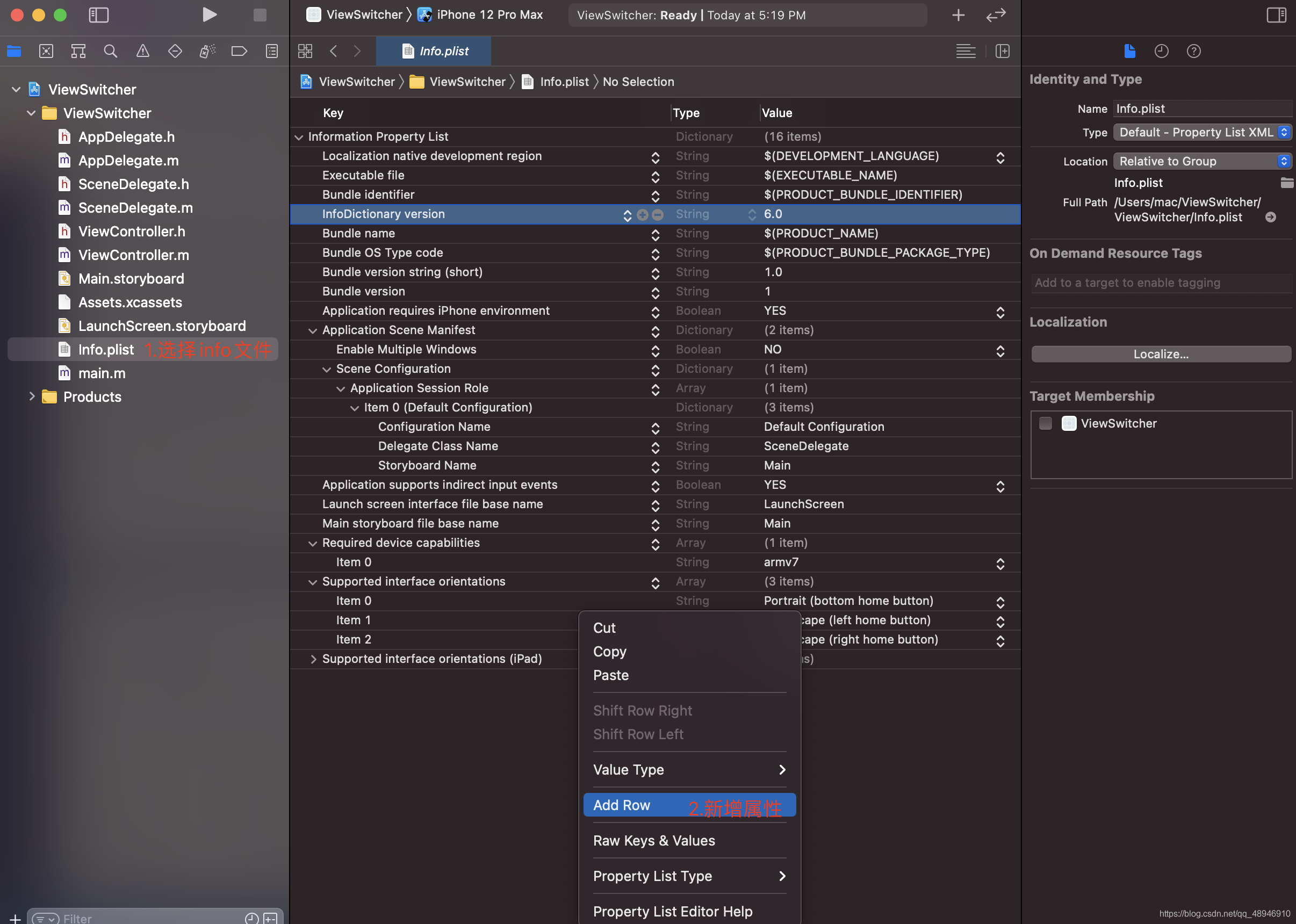Open the Project navigator folder icon
The image size is (1296, 924).
tap(14, 51)
